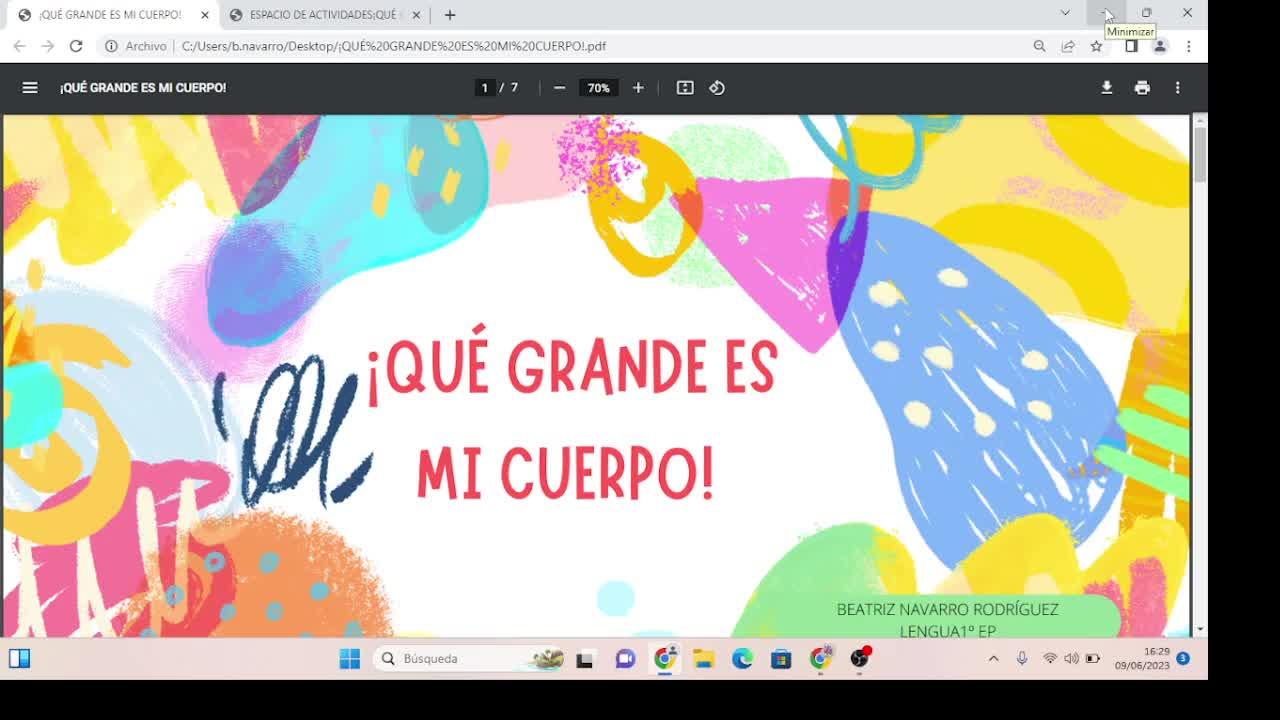Open the Chrome three-dot menu
This screenshot has height=720, width=1280.
coord(1188,46)
